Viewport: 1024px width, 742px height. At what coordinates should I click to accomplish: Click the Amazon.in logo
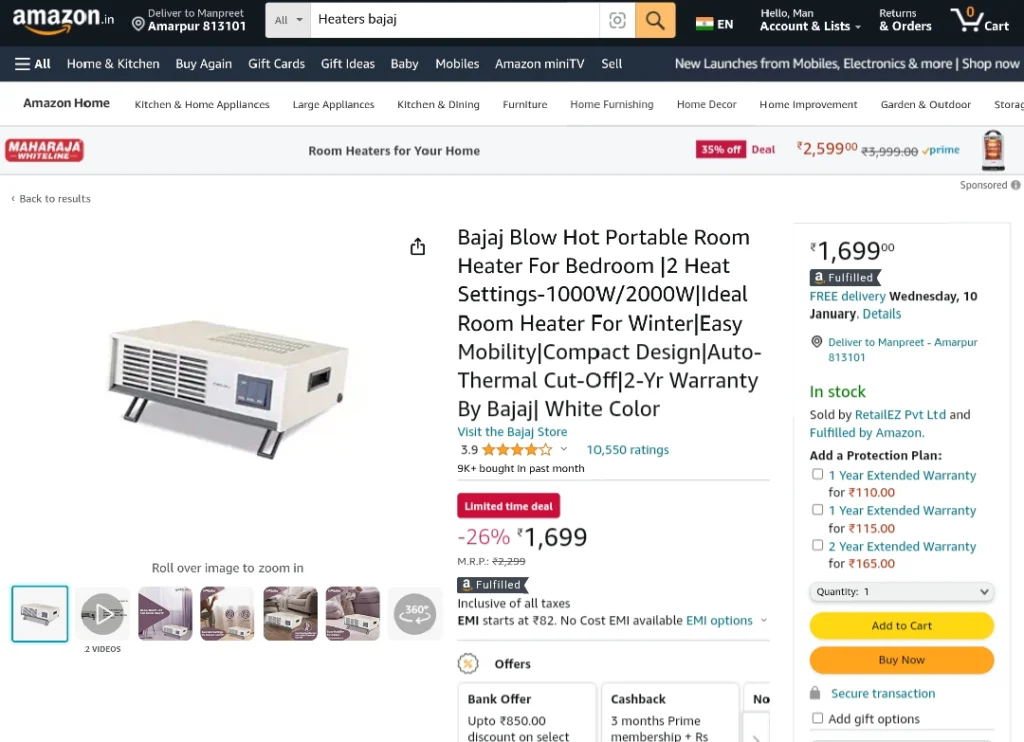[63, 20]
